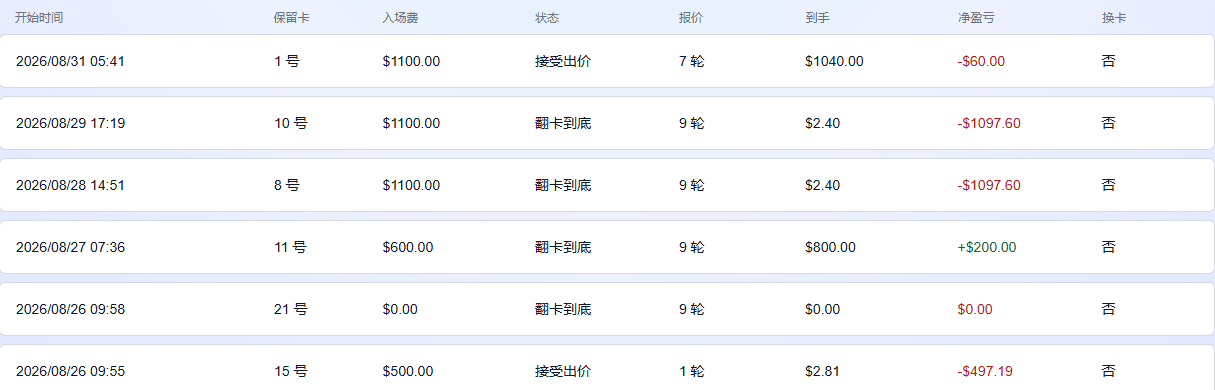Click the 报价 column header
Viewport: 1215px width, 390px height.
pyautogui.click(x=691, y=18)
